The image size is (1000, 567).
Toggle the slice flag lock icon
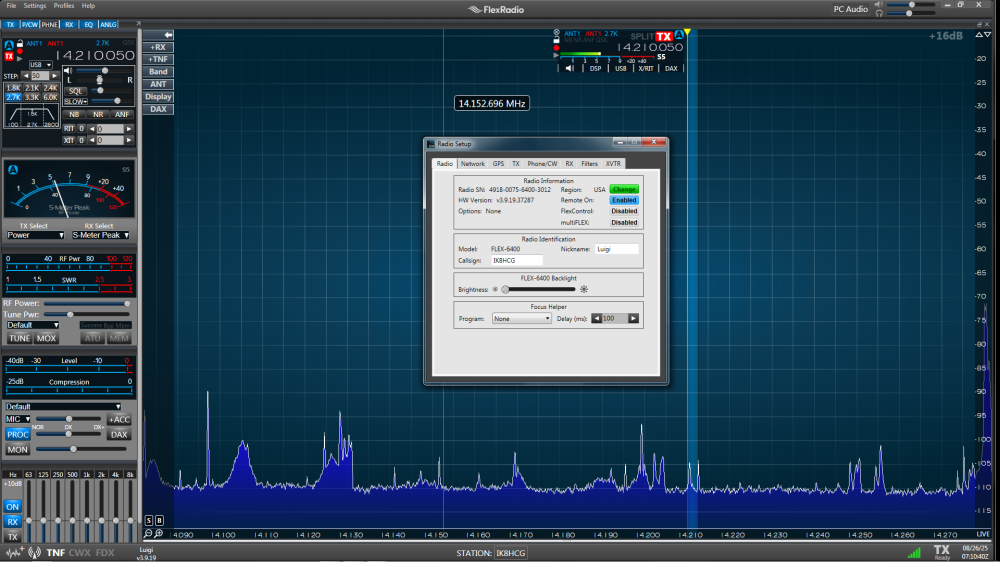(556, 40)
